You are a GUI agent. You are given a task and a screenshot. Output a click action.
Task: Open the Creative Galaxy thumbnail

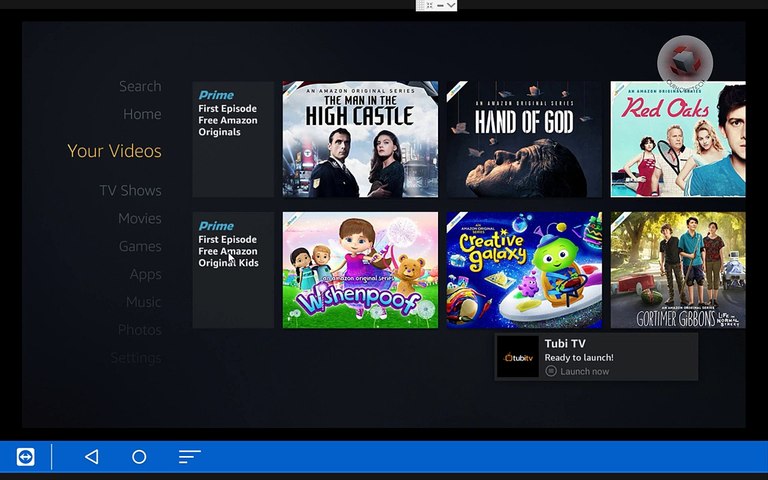(524, 270)
